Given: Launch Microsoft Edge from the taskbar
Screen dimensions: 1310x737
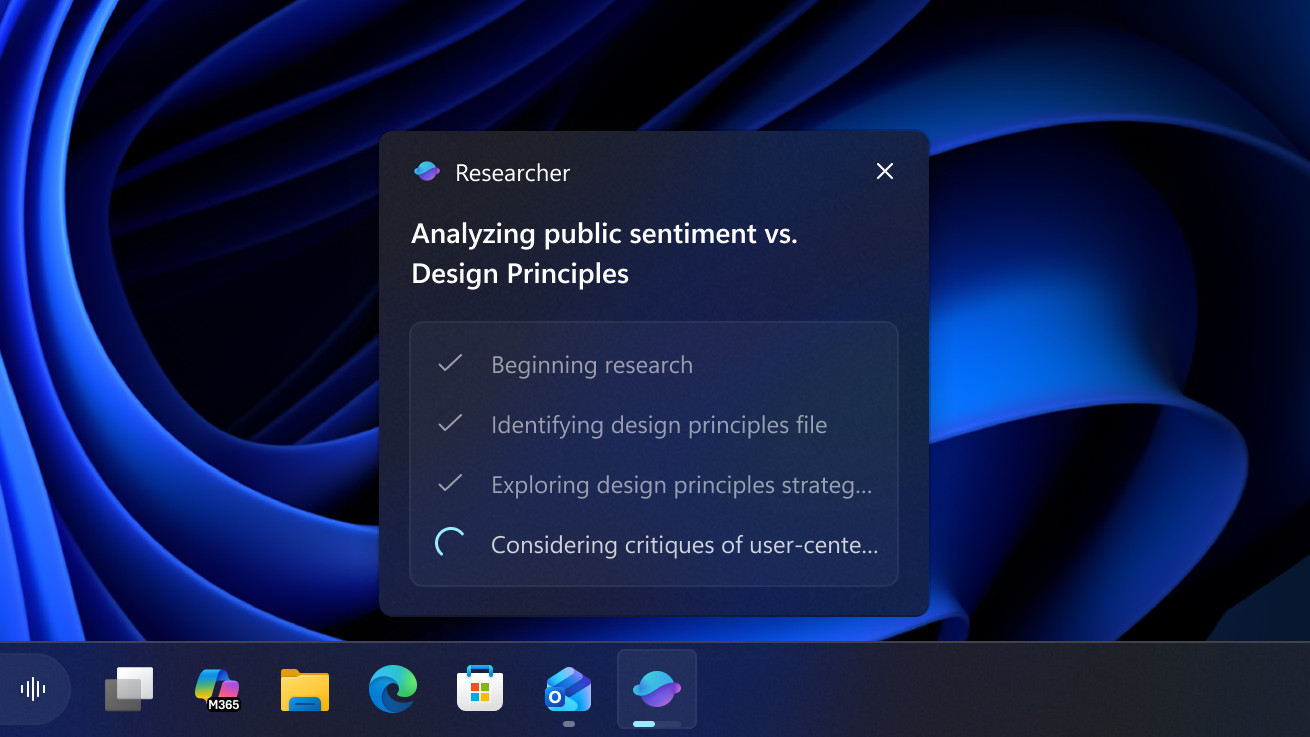Looking at the screenshot, I should [392, 689].
